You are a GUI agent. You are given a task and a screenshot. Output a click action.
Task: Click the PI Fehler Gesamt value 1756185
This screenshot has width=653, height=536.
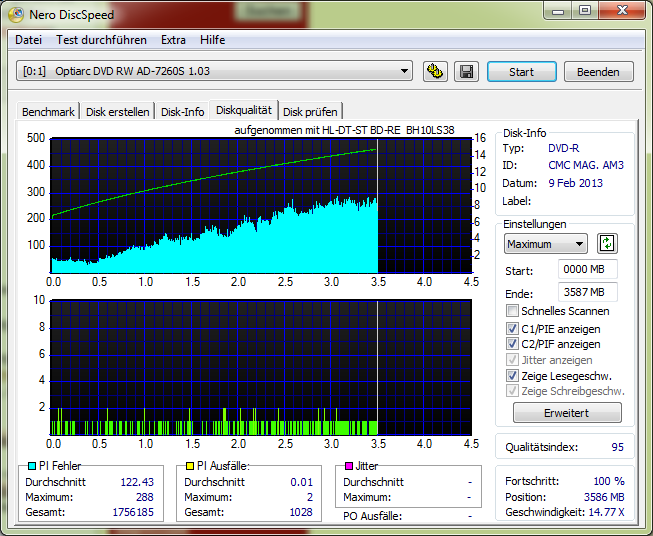tap(133, 512)
